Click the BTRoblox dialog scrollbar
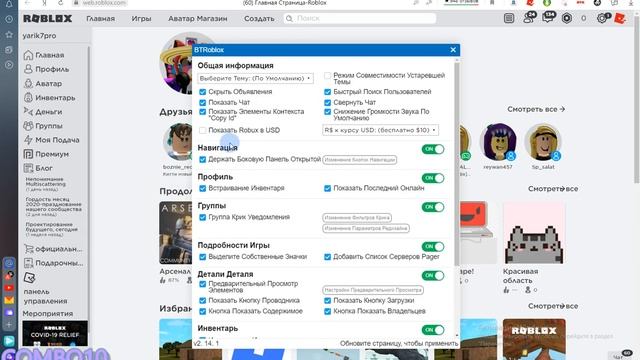The height and width of the screenshot is (360, 640). [x=457, y=163]
